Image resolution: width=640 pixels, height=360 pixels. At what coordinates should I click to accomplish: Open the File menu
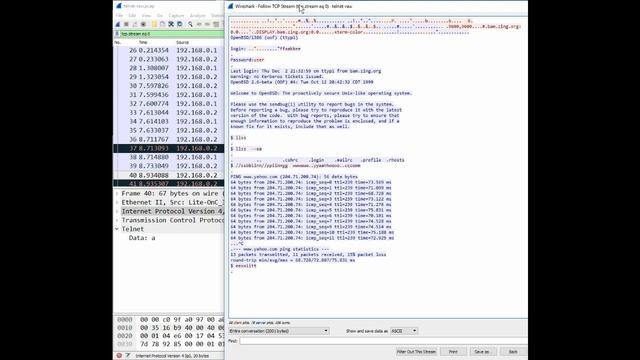point(119,16)
